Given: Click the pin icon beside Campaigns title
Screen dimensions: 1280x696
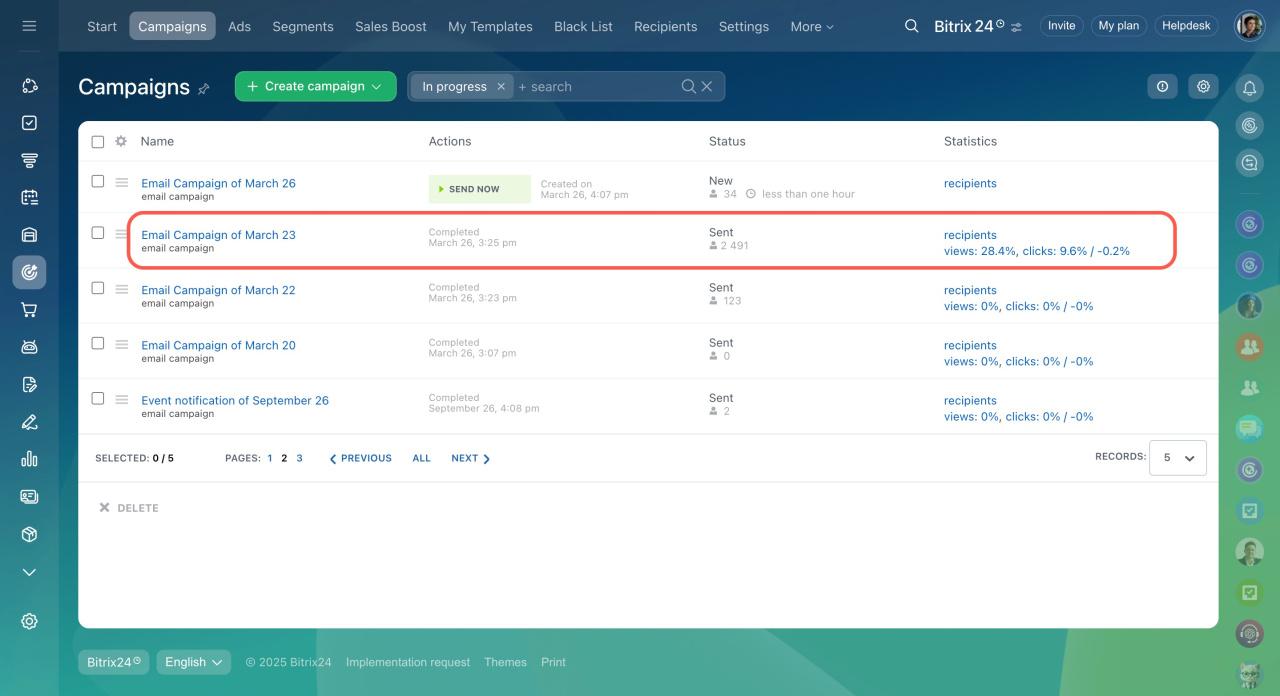Looking at the screenshot, I should coord(204,88).
